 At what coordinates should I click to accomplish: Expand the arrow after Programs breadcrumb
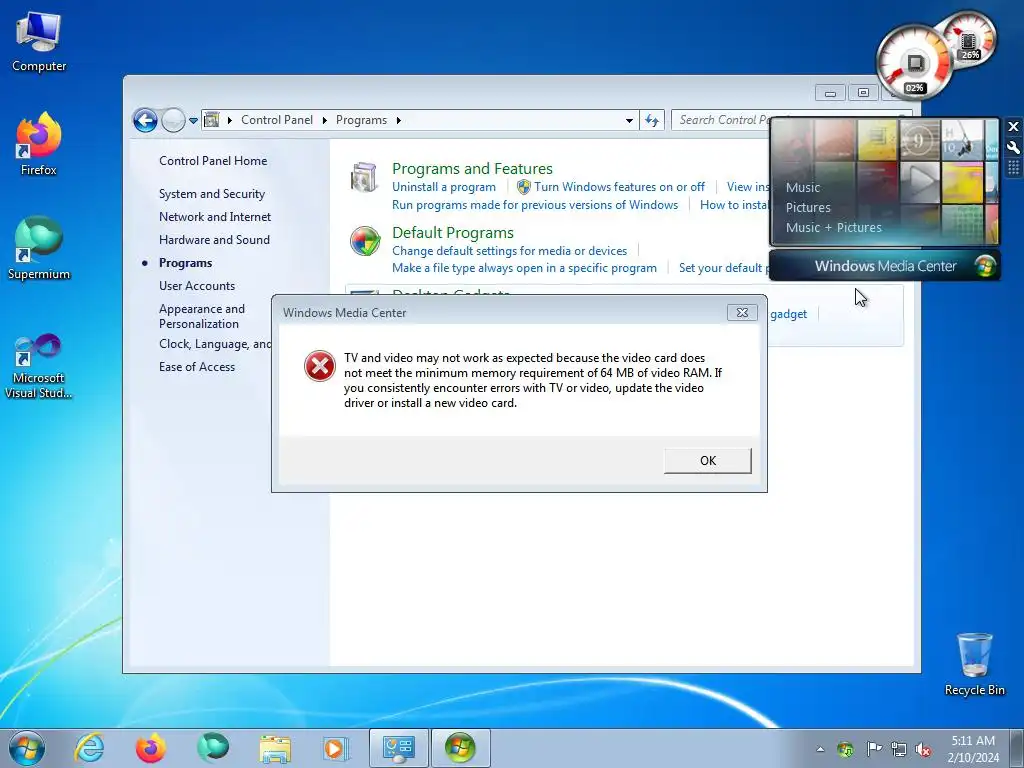pyautogui.click(x=398, y=120)
